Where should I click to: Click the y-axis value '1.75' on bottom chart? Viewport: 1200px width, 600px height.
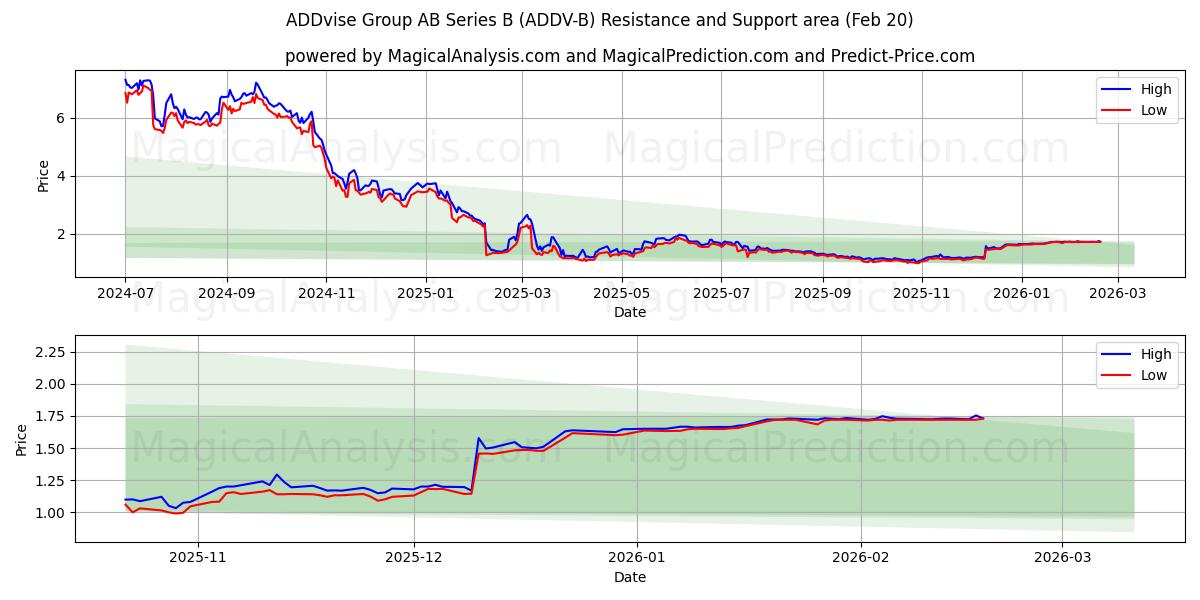coord(51,416)
